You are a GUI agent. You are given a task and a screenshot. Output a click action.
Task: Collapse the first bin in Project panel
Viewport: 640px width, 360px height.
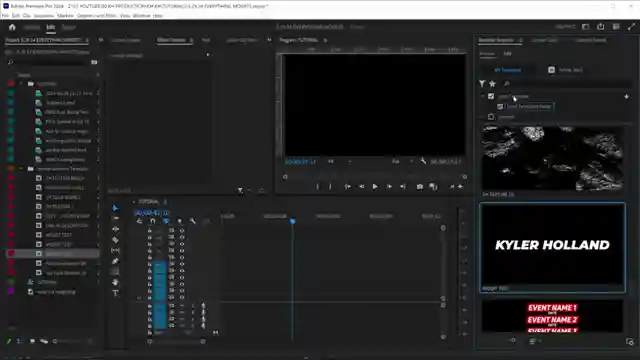click(x=21, y=84)
